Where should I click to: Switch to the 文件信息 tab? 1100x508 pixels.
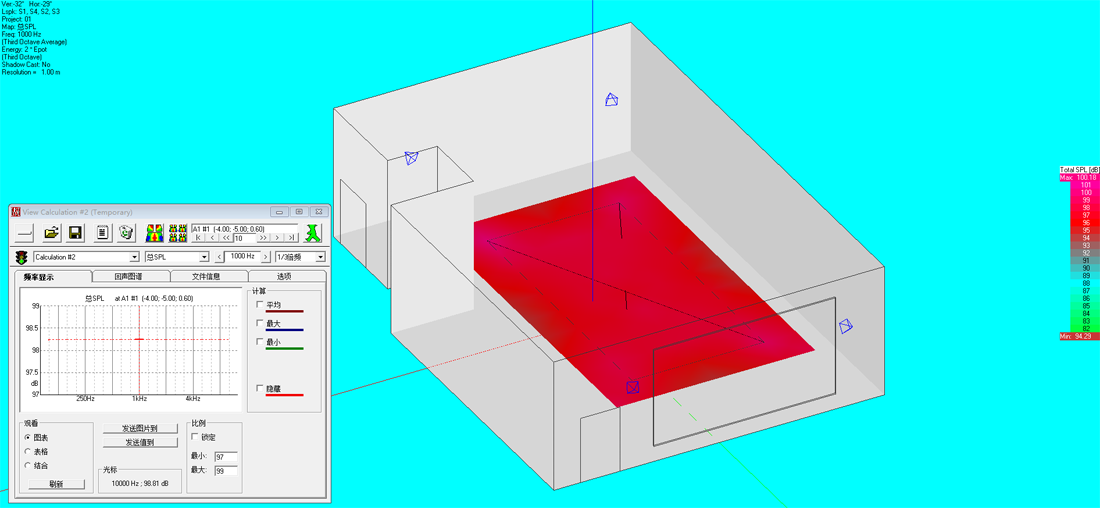[205, 276]
